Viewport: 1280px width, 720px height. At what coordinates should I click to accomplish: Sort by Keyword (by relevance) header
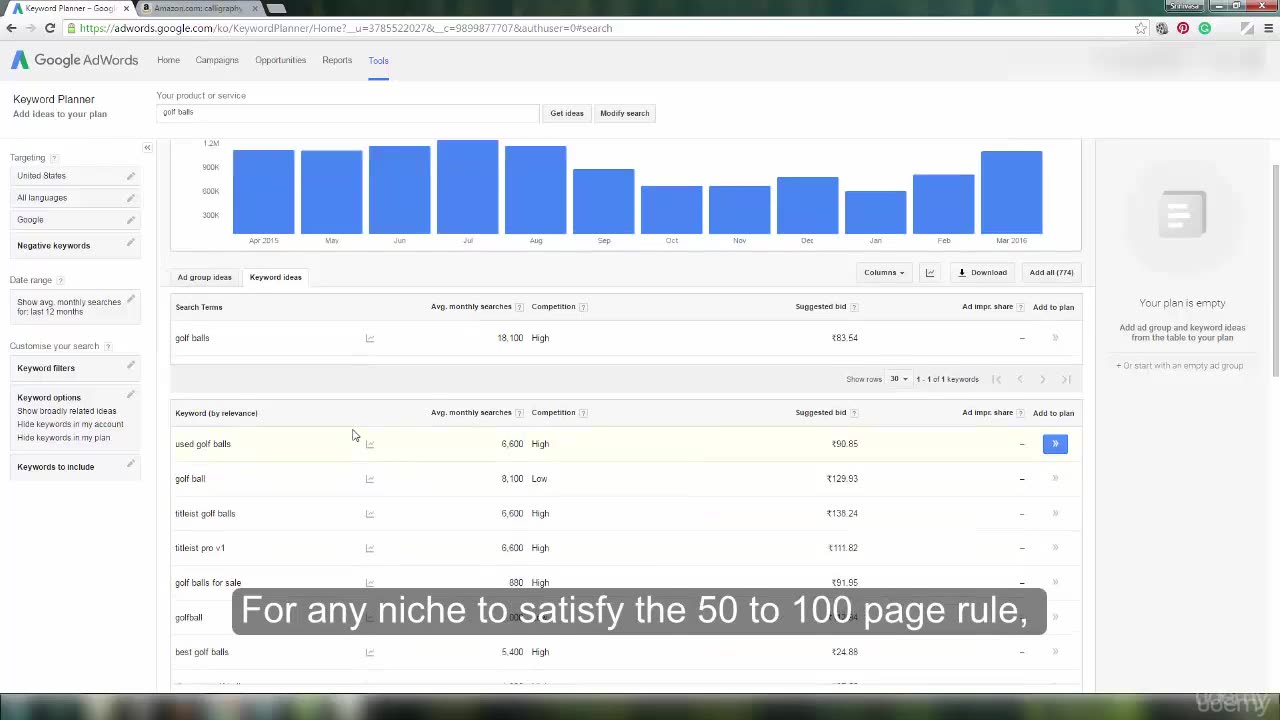(216, 413)
